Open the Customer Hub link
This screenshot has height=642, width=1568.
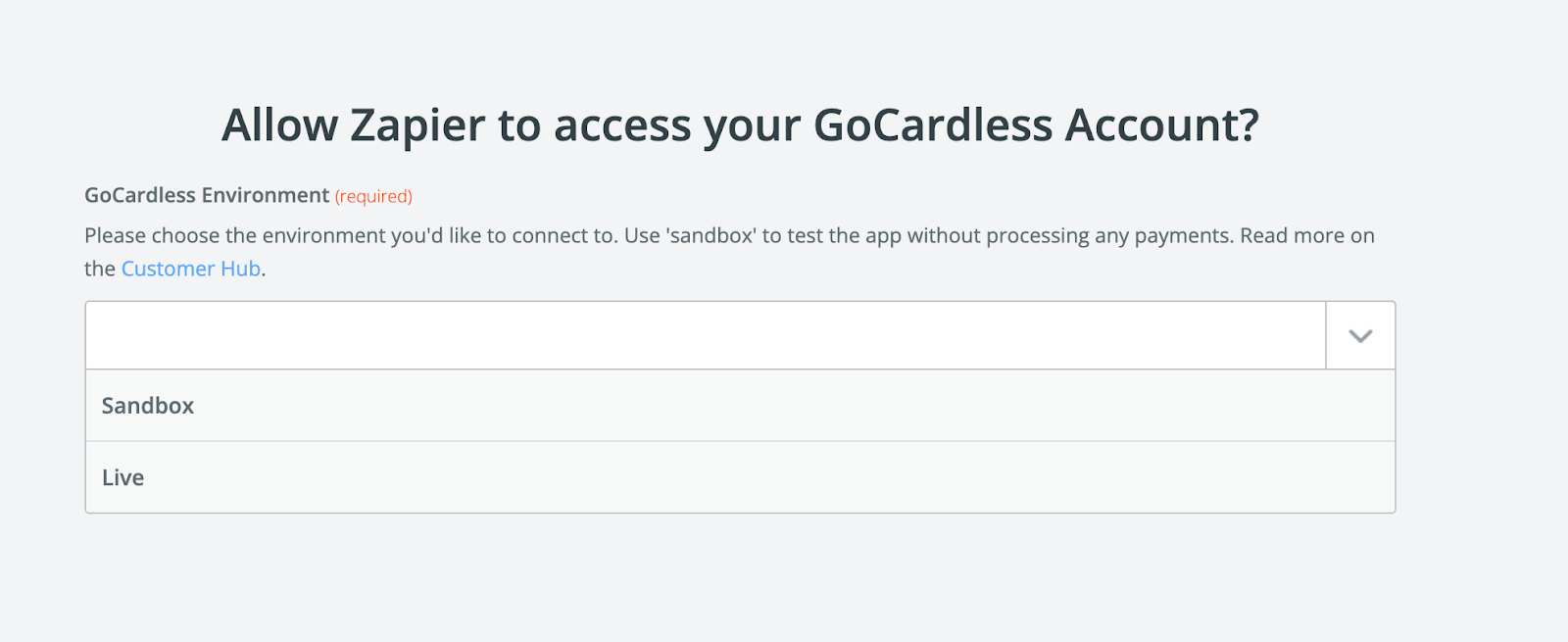click(191, 269)
